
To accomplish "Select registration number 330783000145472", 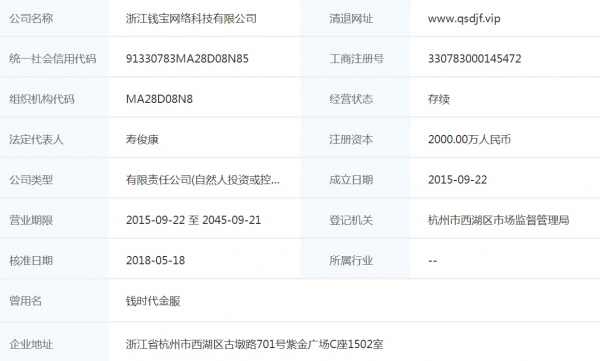I will 474,59.
